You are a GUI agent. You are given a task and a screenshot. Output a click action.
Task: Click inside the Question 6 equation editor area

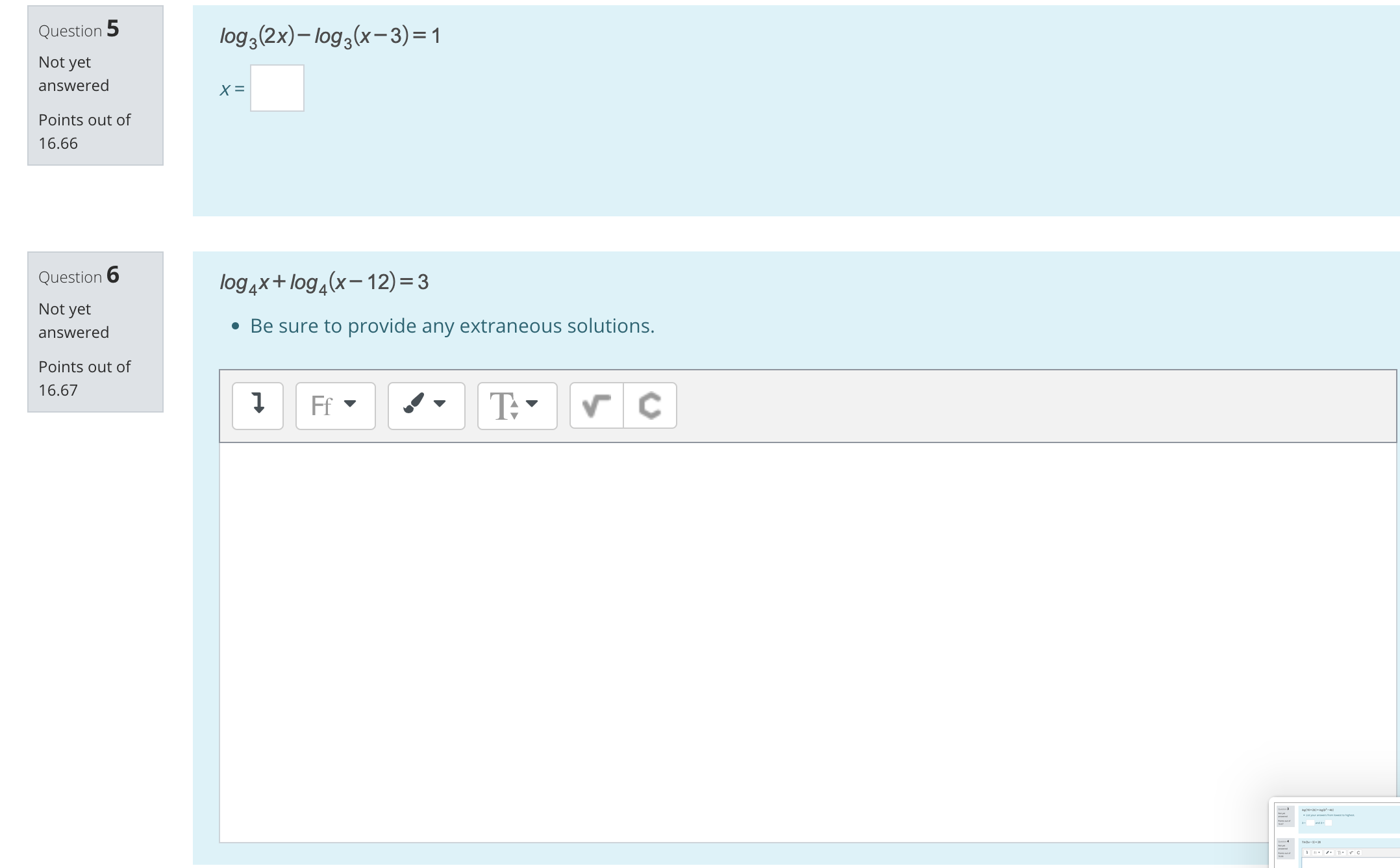click(779, 637)
